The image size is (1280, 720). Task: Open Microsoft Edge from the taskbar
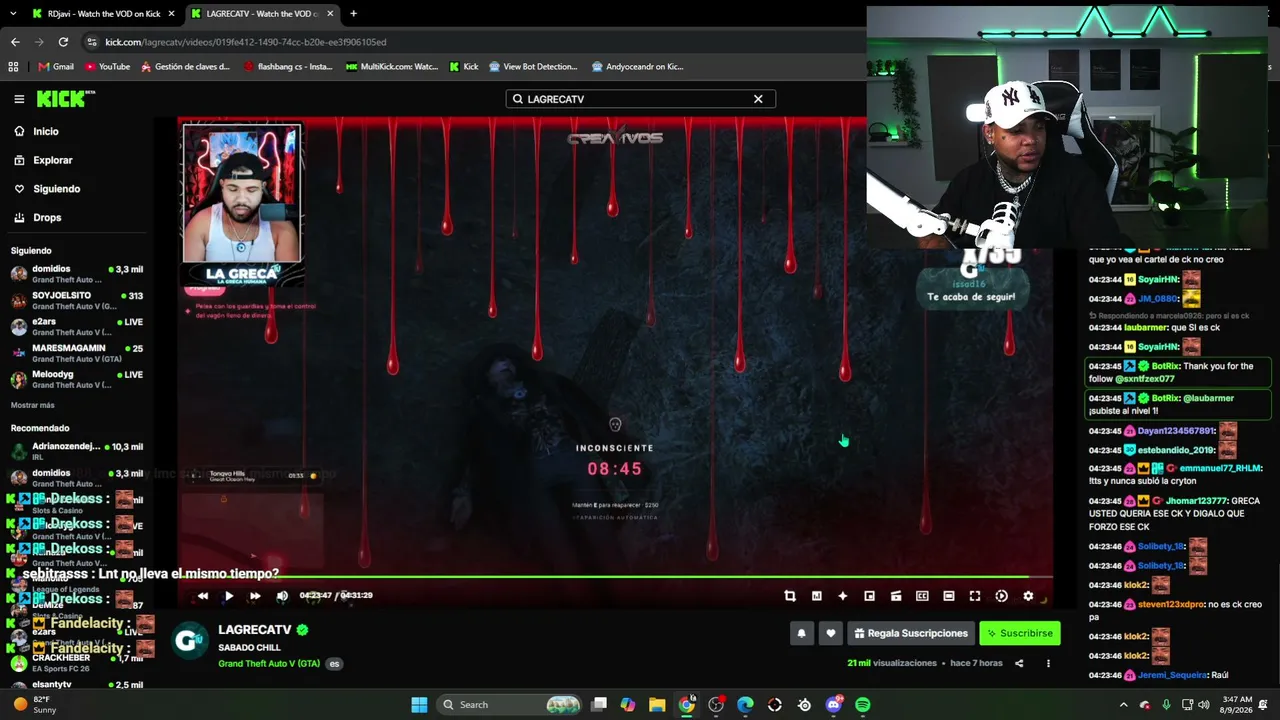pos(745,705)
